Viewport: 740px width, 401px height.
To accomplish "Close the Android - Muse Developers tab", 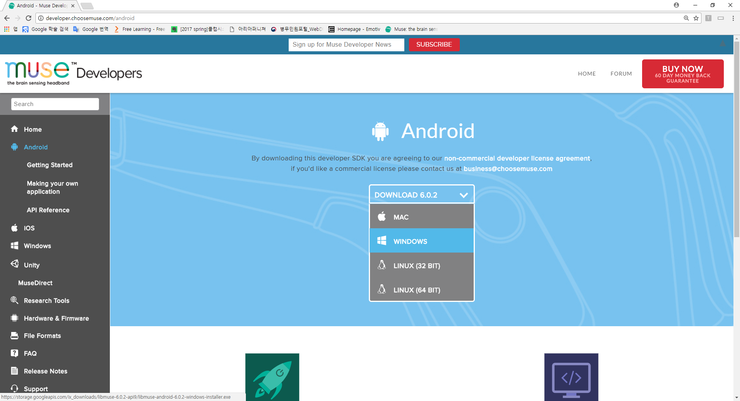I will (73, 6).
